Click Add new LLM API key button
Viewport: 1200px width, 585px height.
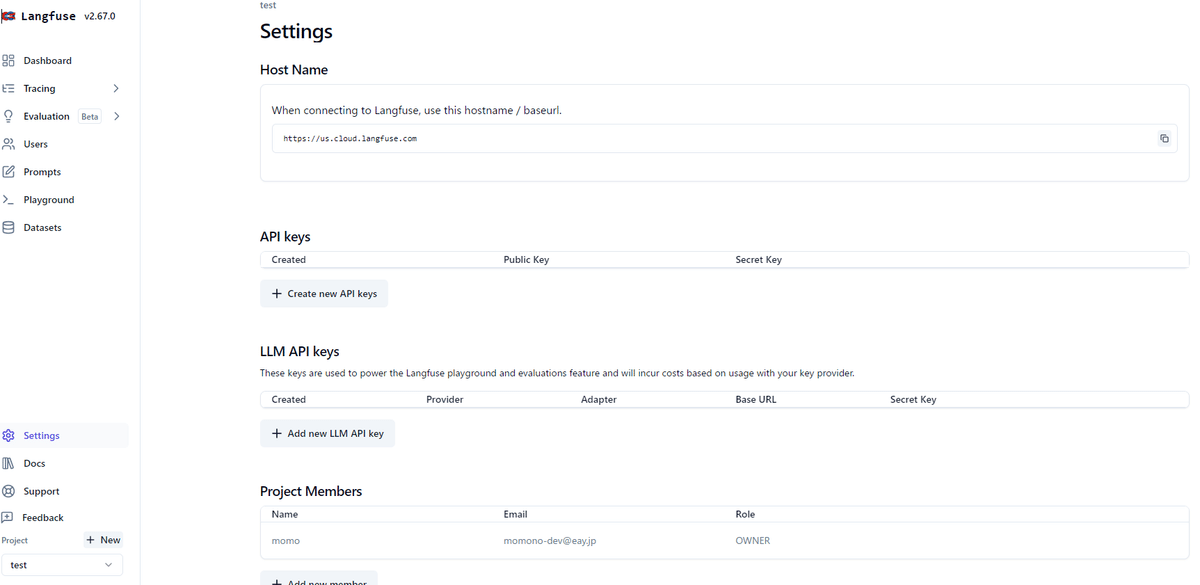click(x=327, y=434)
